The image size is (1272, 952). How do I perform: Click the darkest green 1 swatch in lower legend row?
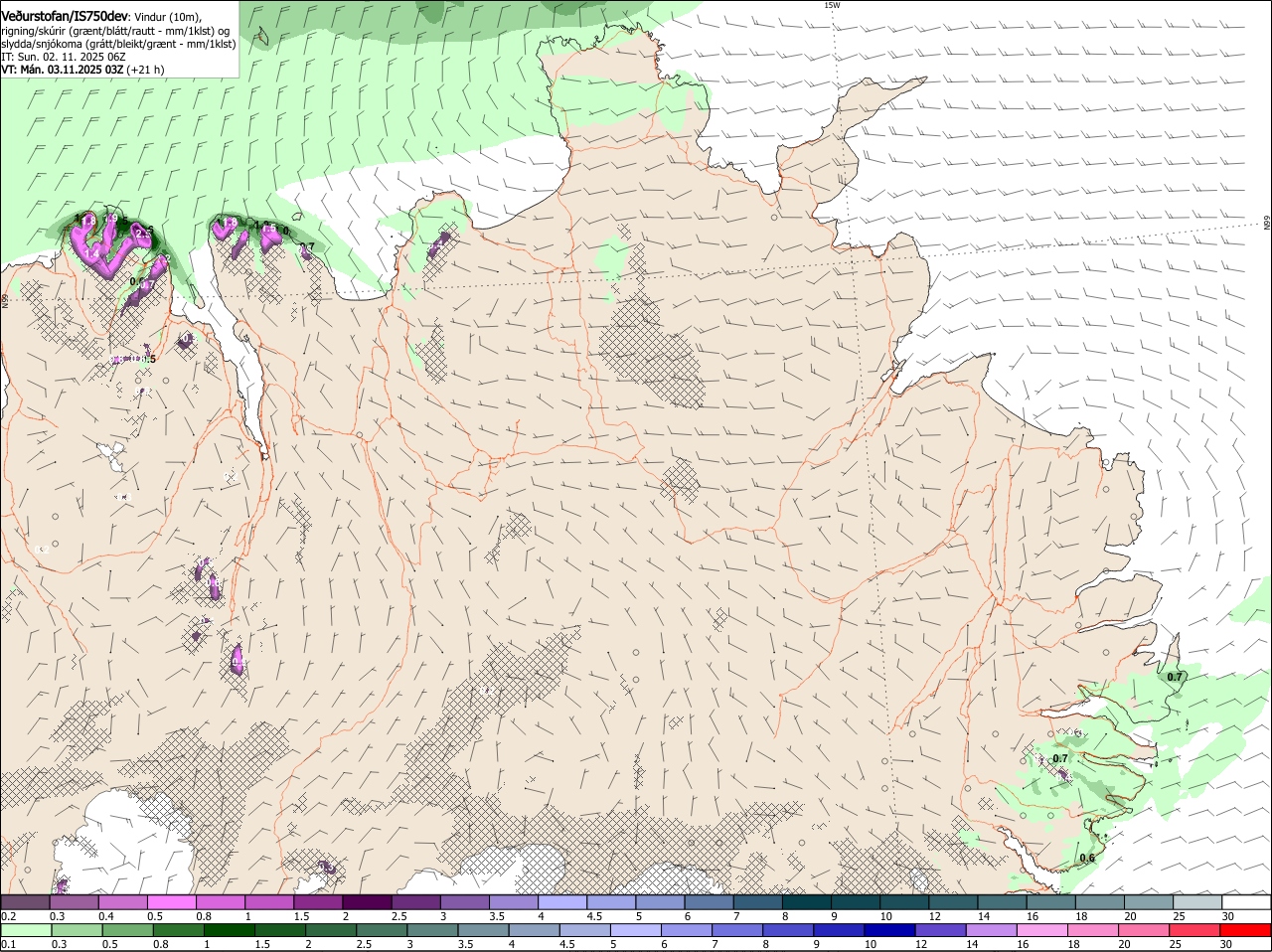pyautogui.click(x=230, y=930)
